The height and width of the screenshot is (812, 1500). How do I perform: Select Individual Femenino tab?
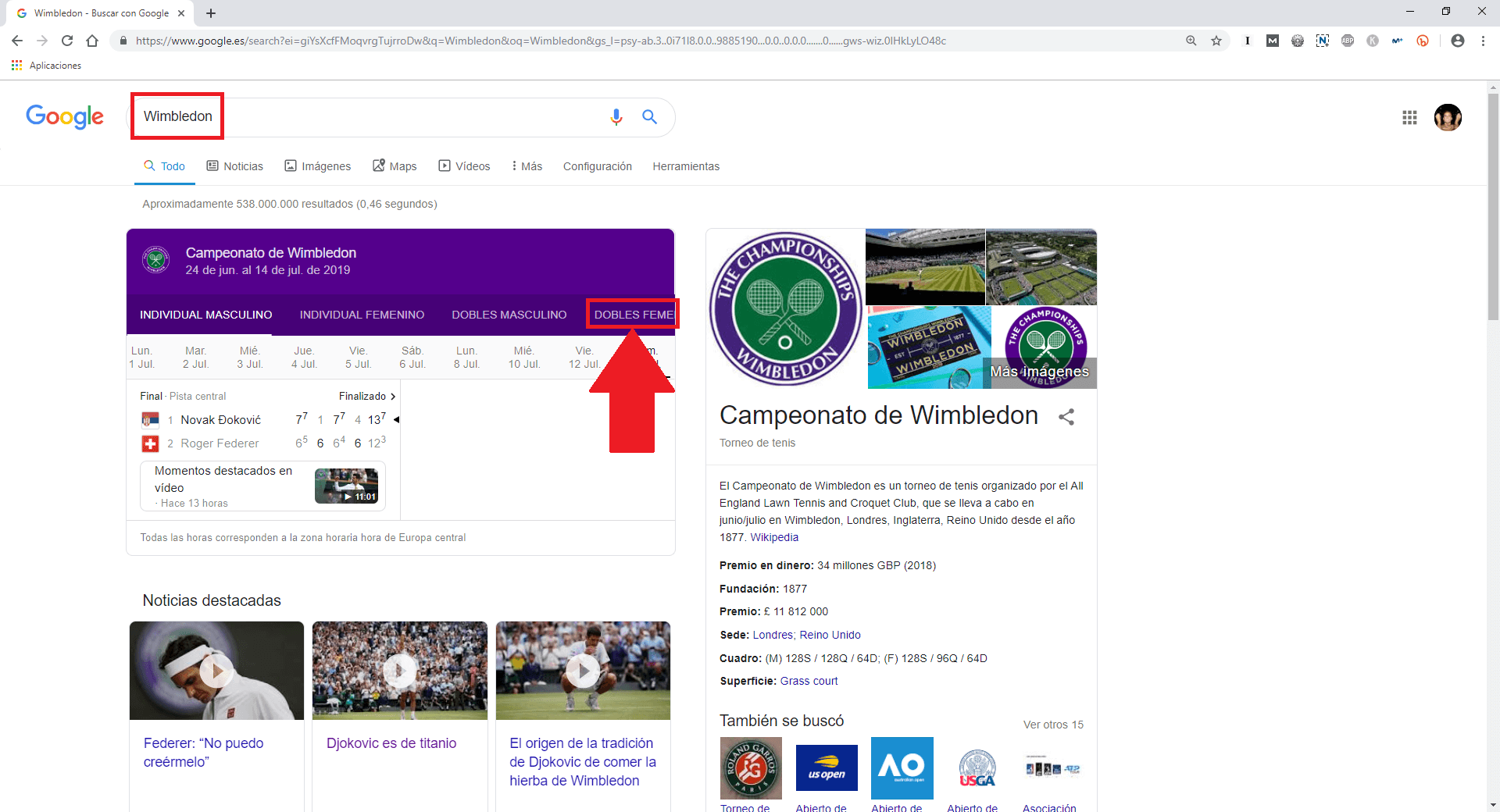tap(362, 315)
